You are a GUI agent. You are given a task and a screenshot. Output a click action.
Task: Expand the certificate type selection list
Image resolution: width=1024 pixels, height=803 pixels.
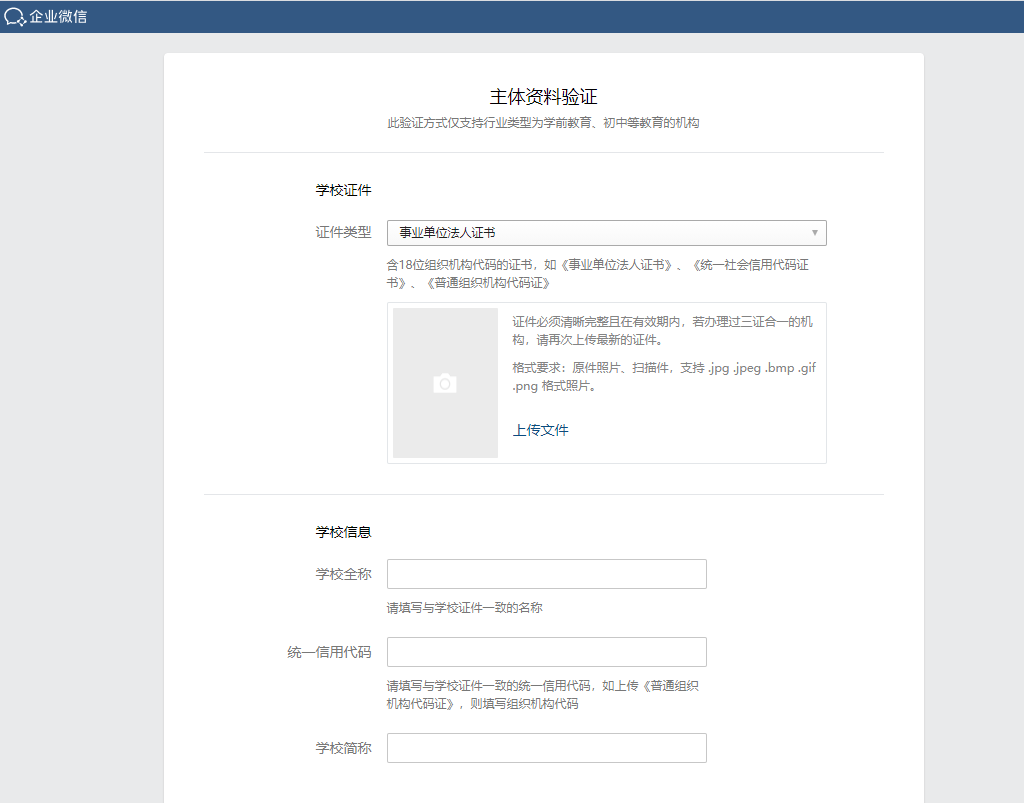click(605, 232)
